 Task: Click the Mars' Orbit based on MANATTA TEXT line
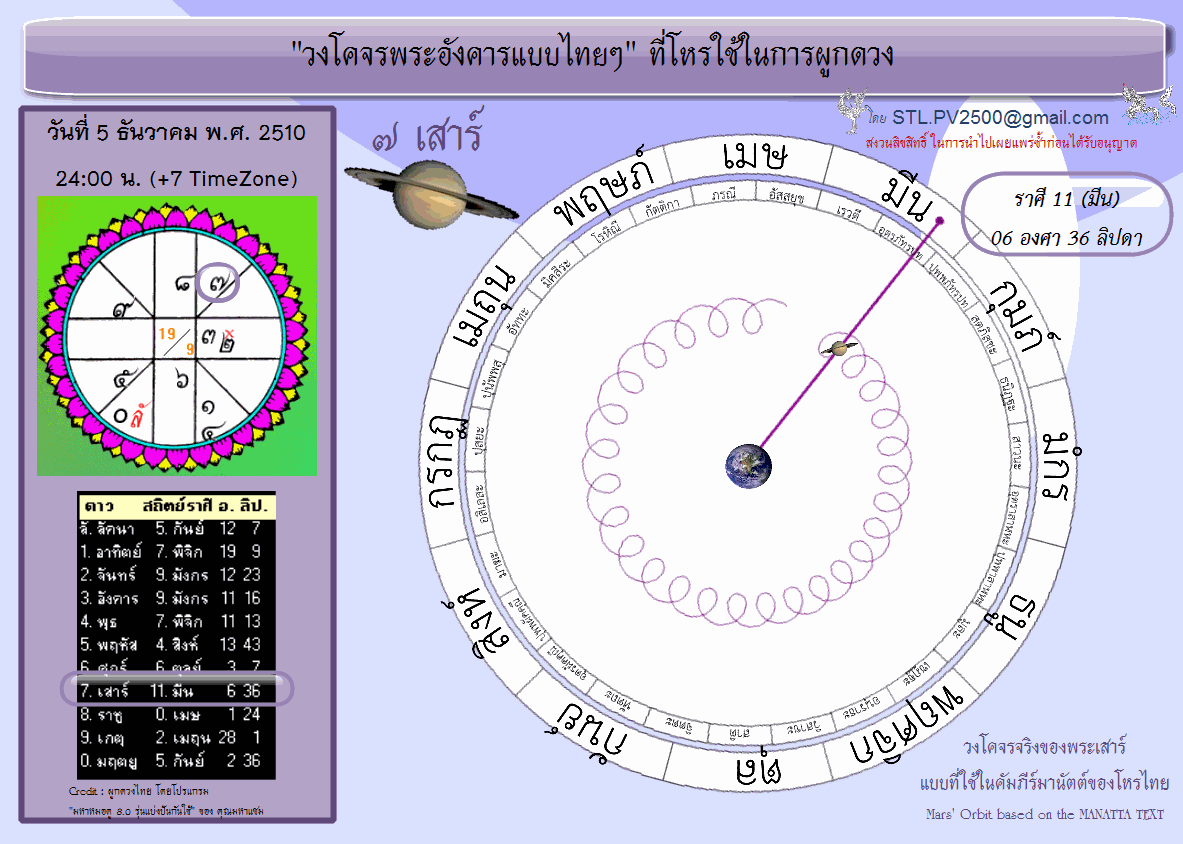(x=1045, y=815)
